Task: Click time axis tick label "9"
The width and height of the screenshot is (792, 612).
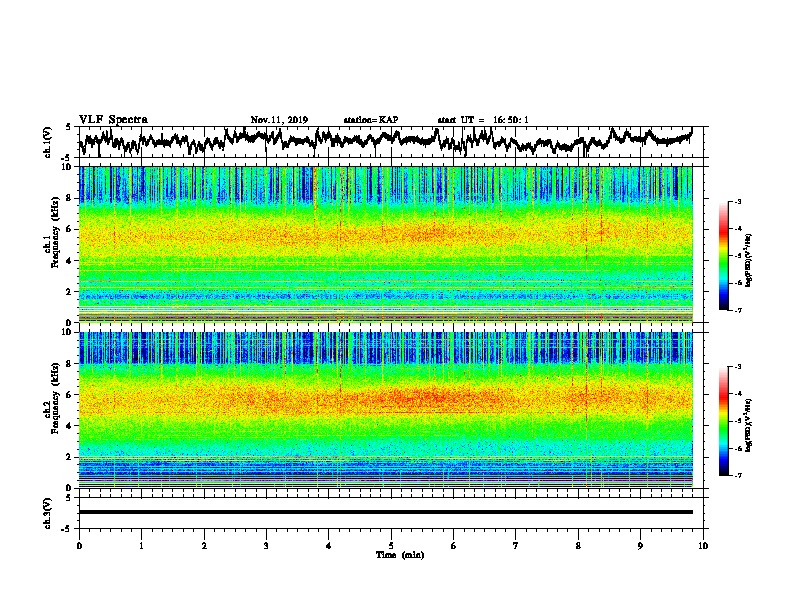Action: [x=640, y=546]
